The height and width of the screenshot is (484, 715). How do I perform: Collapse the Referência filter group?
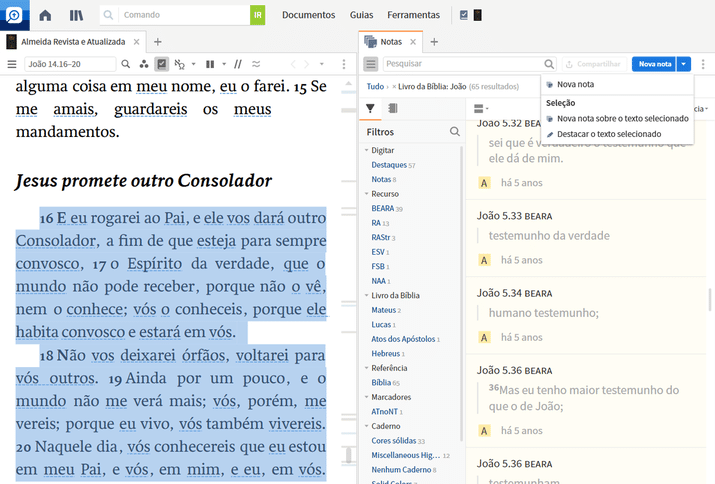[x=367, y=368]
